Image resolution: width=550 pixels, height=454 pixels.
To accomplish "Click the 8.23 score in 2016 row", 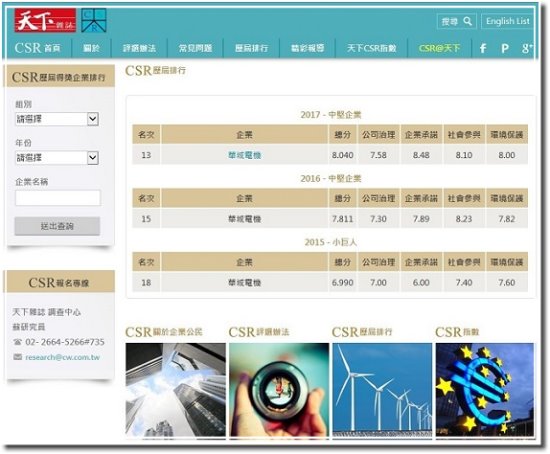I will pyautogui.click(x=464, y=219).
